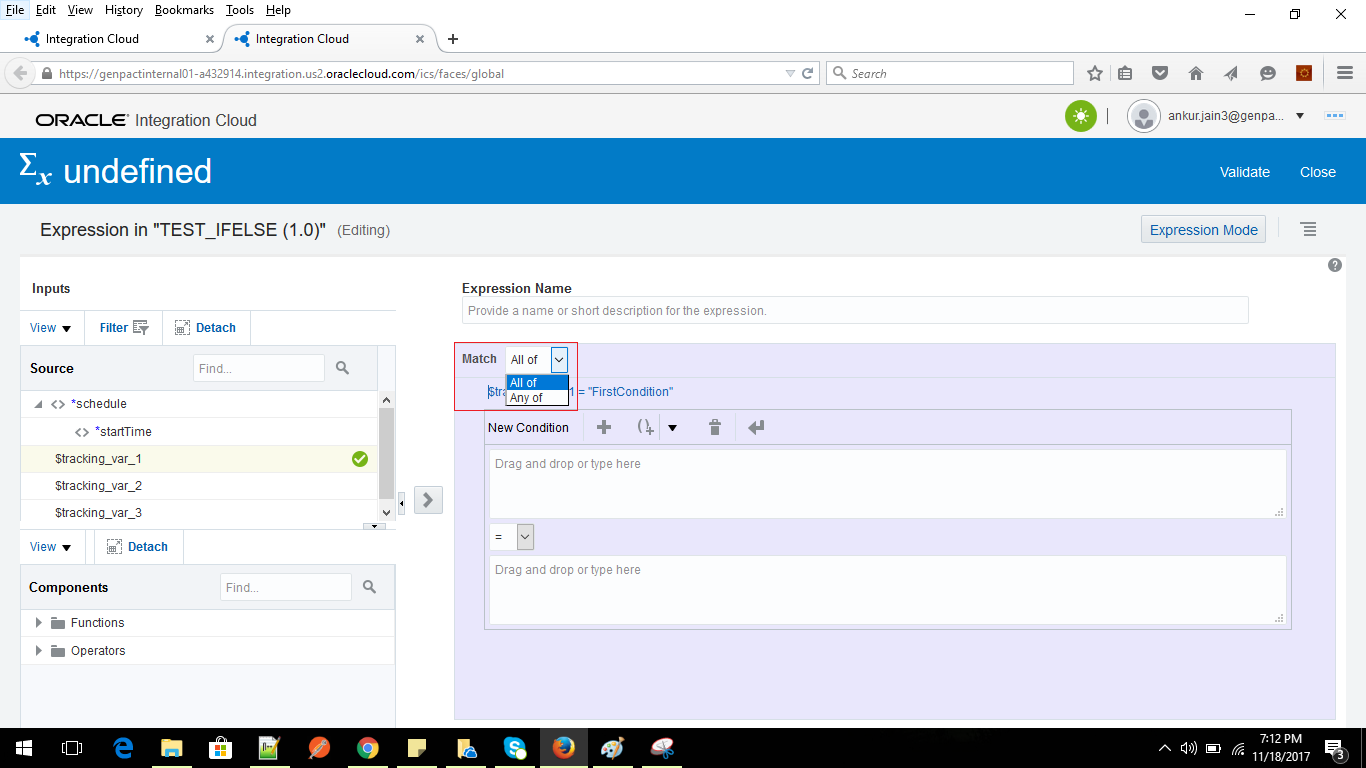Open the Tools menu
The image size is (1366, 768).
coord(240,10)
